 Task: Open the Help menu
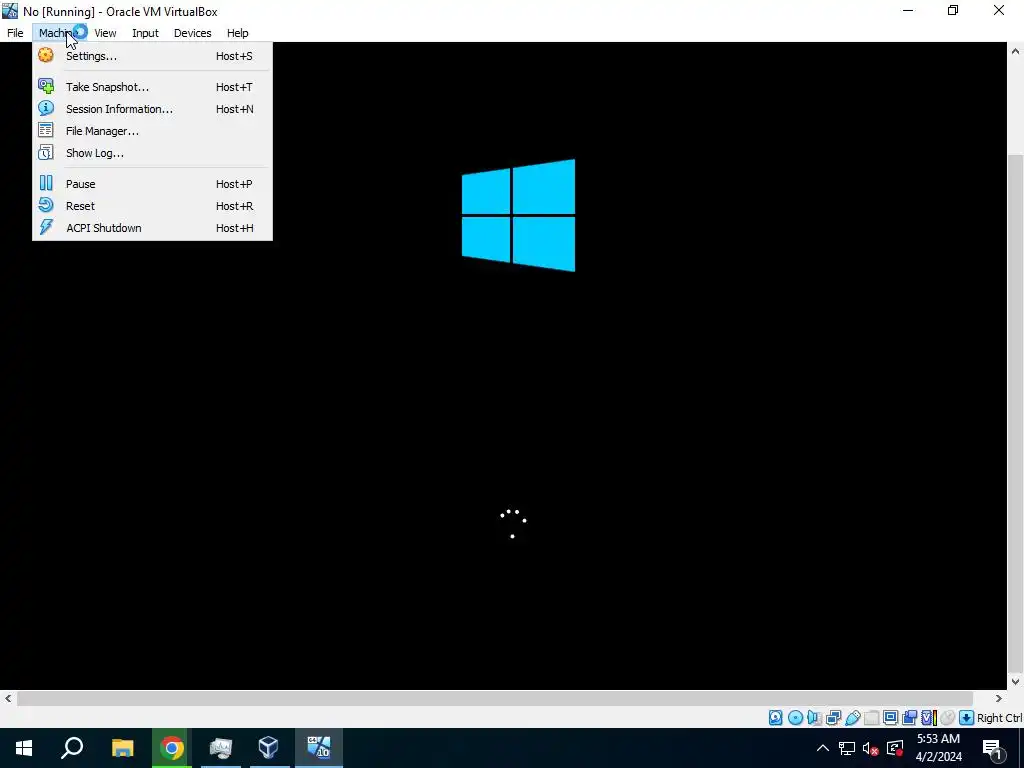238,33
